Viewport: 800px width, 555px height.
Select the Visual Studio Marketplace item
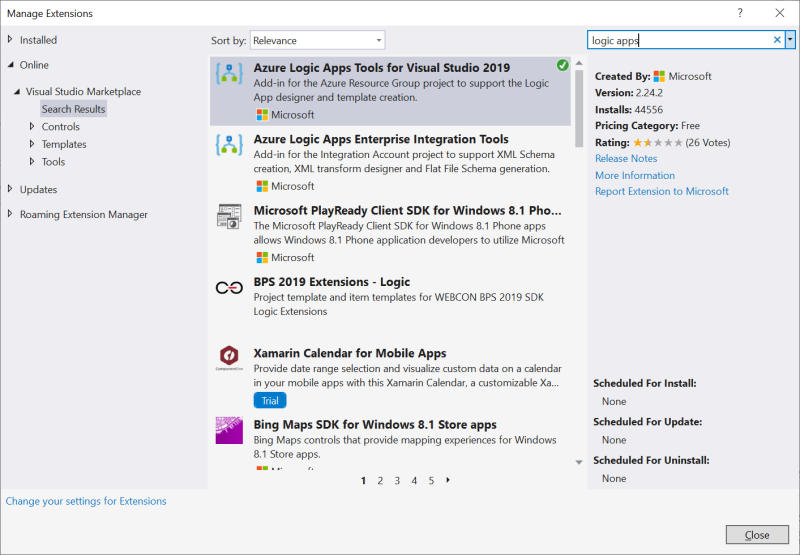84,92
